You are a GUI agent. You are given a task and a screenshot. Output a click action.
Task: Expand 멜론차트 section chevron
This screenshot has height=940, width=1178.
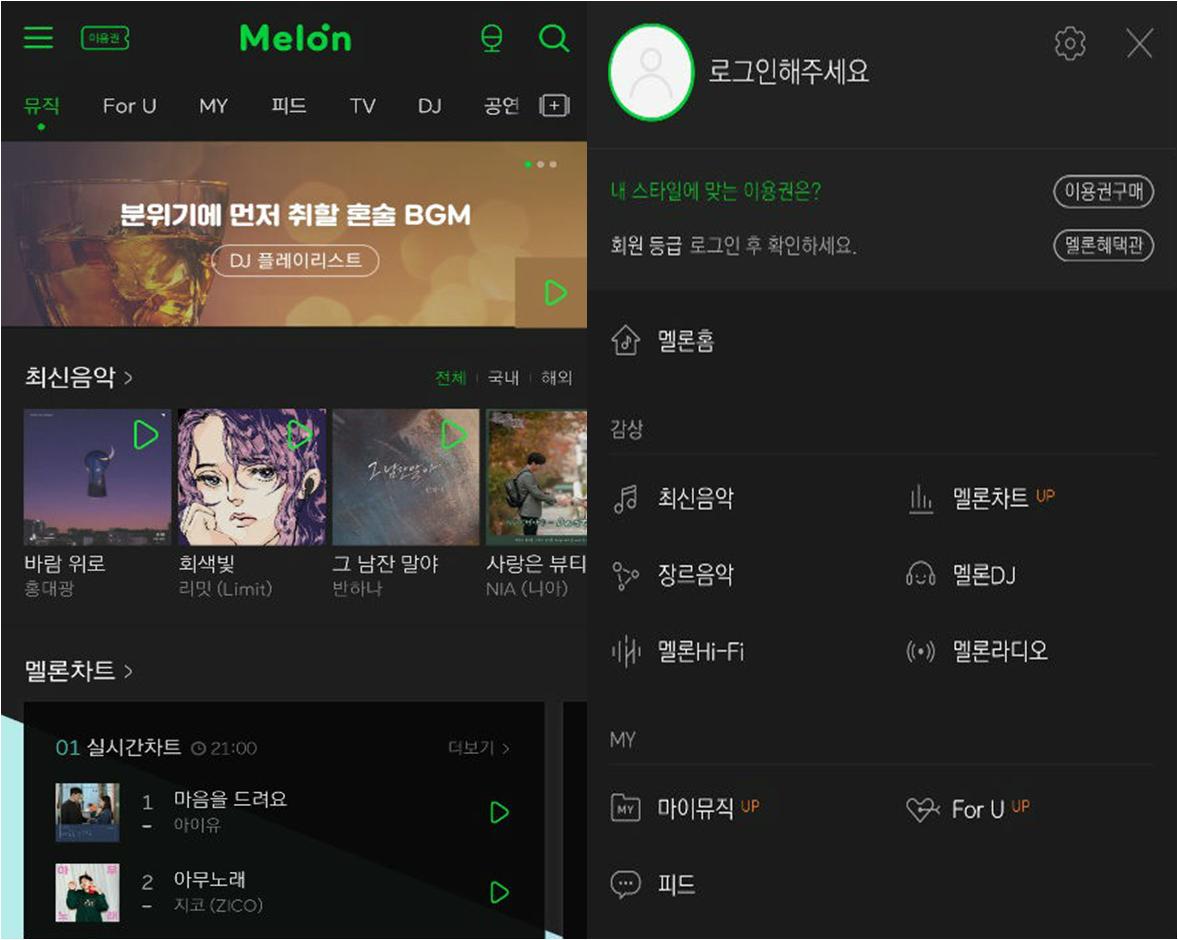[x=128, y=671]
